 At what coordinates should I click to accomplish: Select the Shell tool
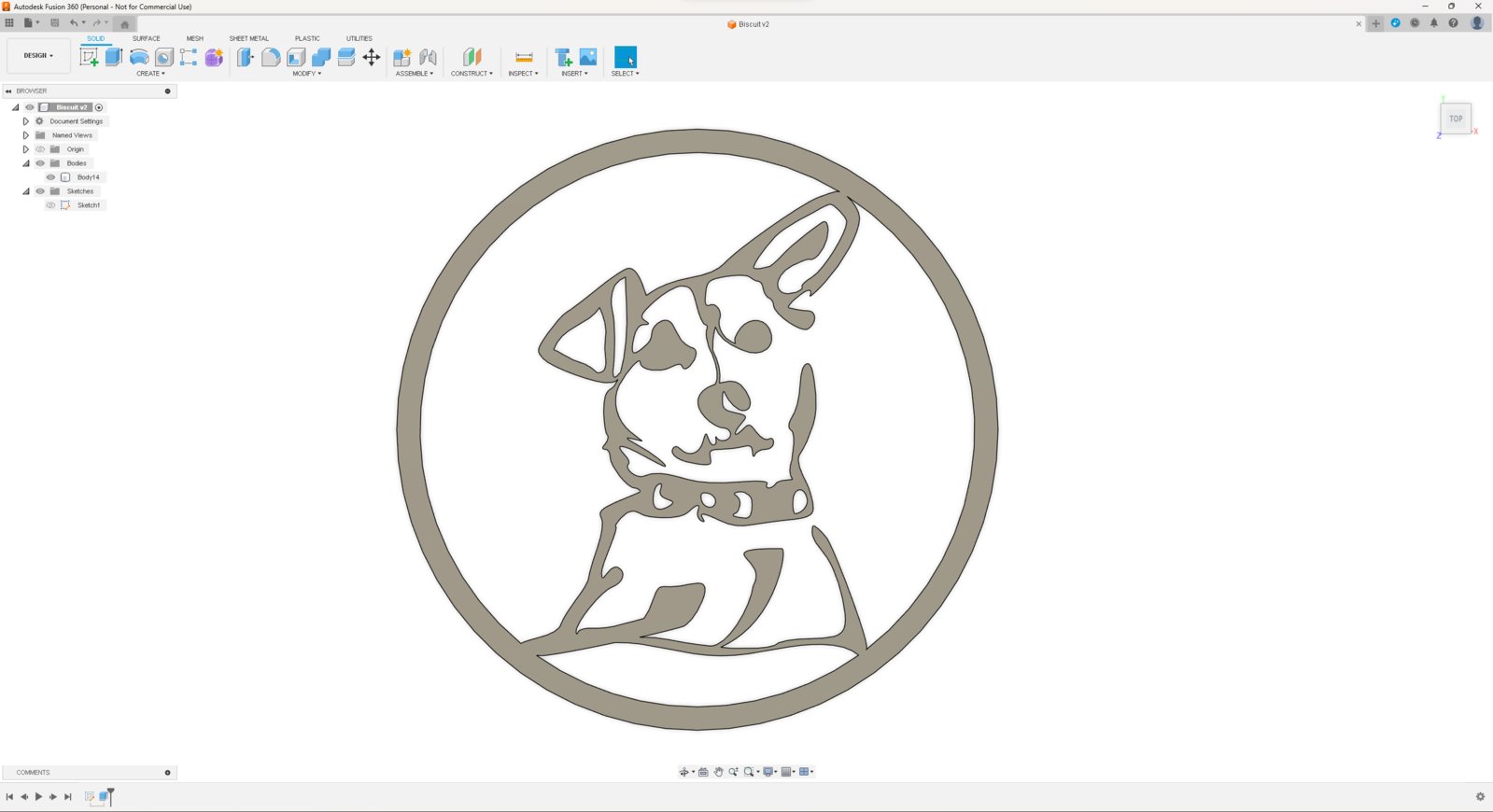[x=296, y=57]
